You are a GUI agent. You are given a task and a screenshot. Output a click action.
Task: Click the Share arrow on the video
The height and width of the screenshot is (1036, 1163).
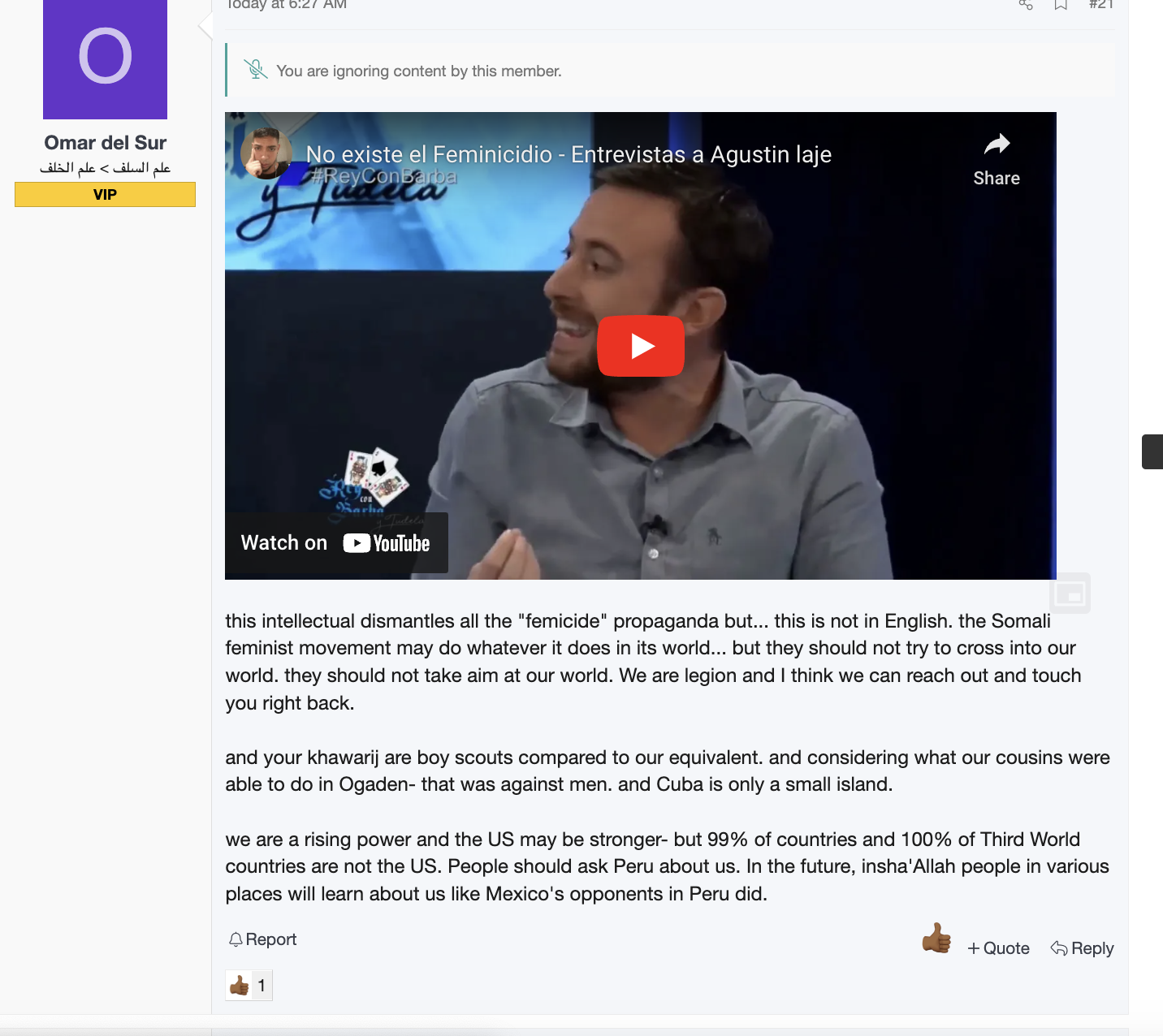997,159
